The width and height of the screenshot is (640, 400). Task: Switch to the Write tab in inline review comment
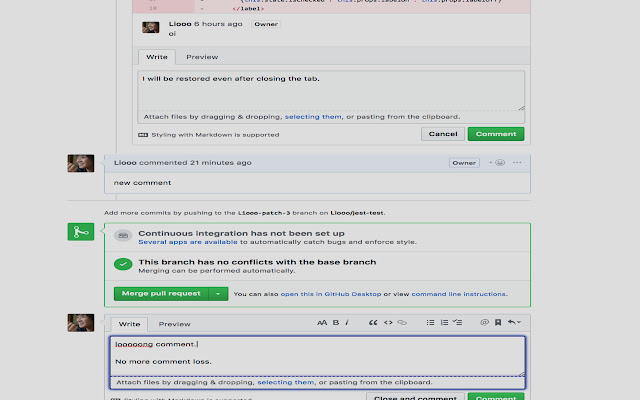pos(157,57)
